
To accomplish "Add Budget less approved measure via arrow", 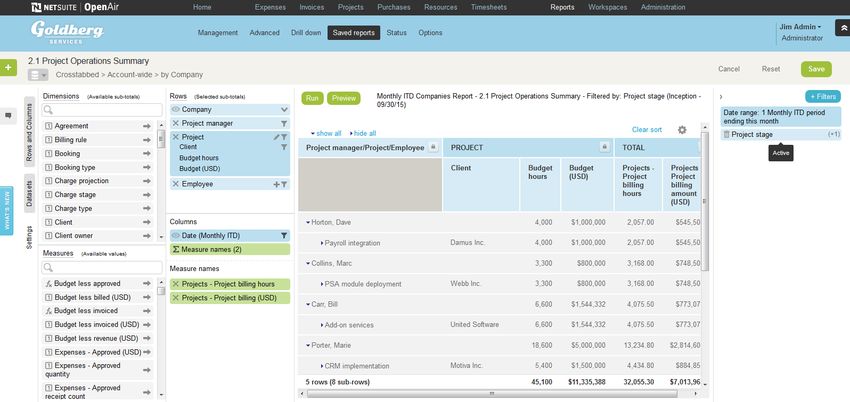I will click(x=146, y=283).
